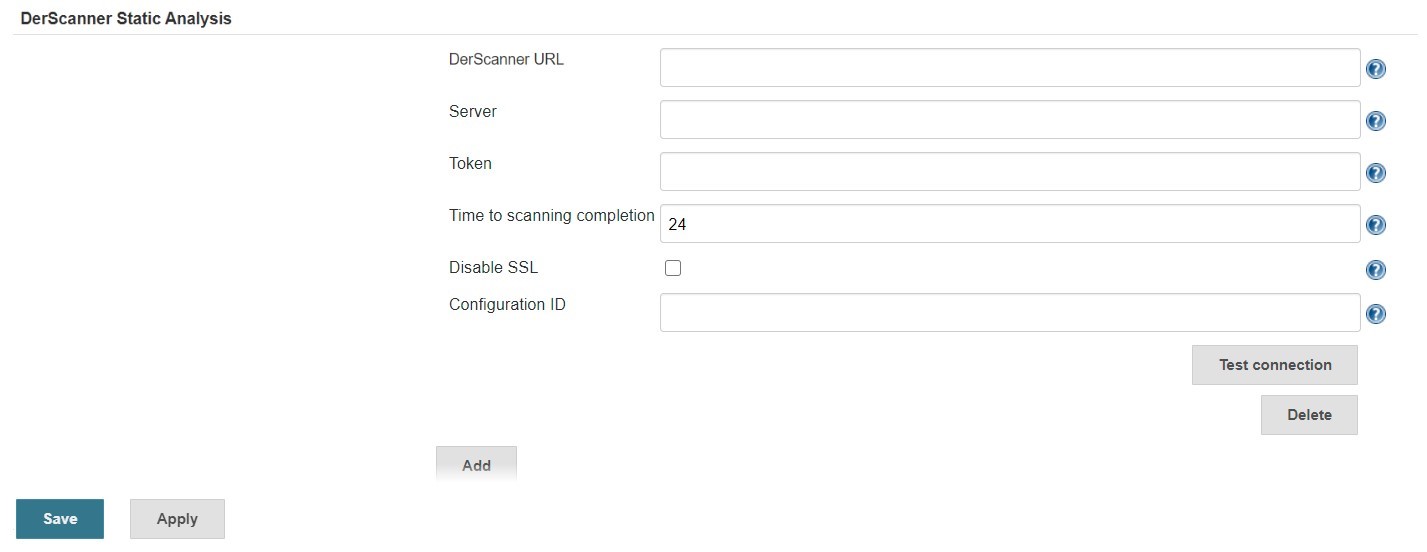Viewport: 1427px width, 552px height.
Task: Click the Disable SSL label
Action: pos(493,268)
